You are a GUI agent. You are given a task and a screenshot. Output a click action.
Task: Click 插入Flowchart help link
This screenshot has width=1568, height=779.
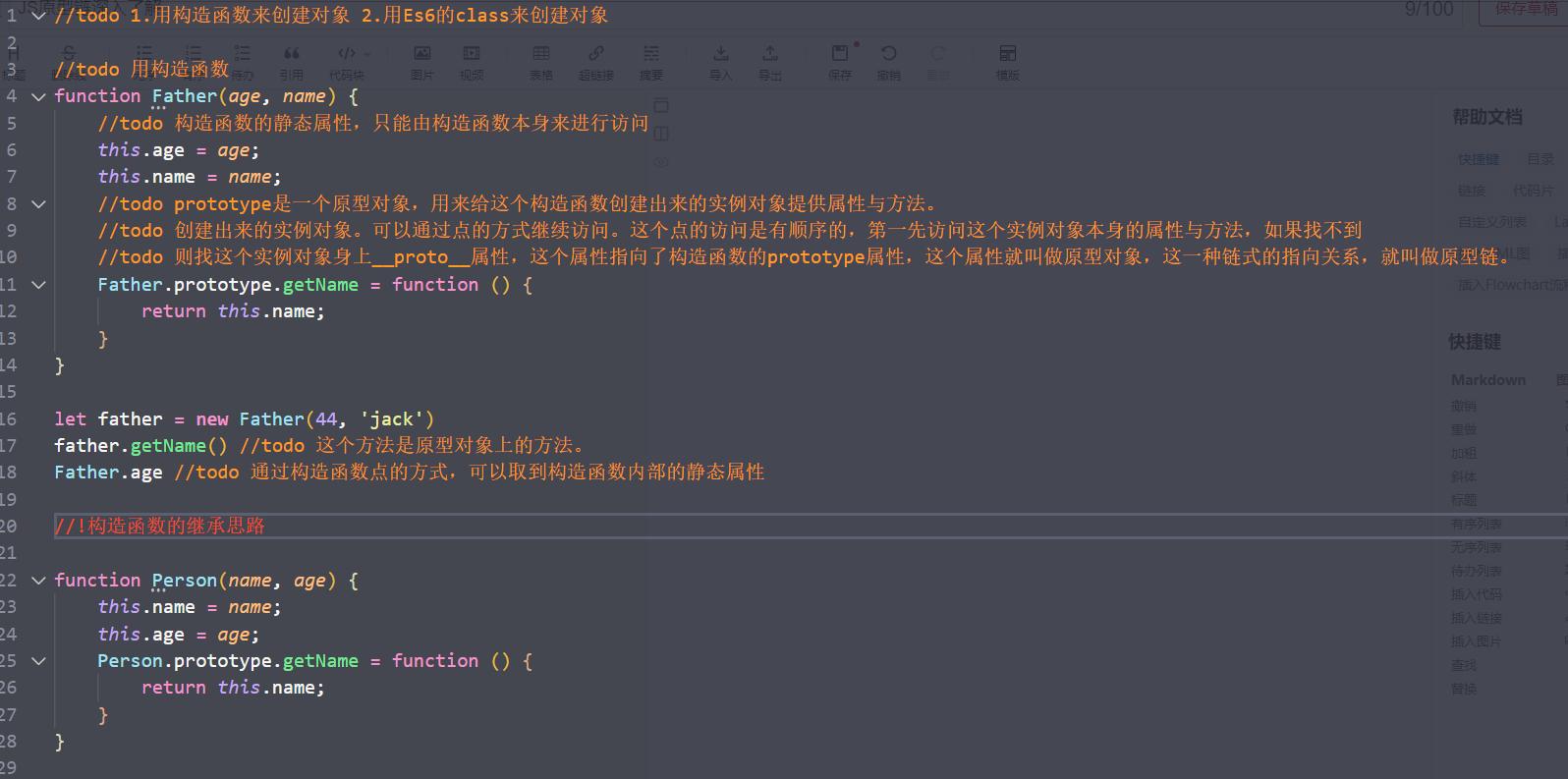tap(1512, 285)
